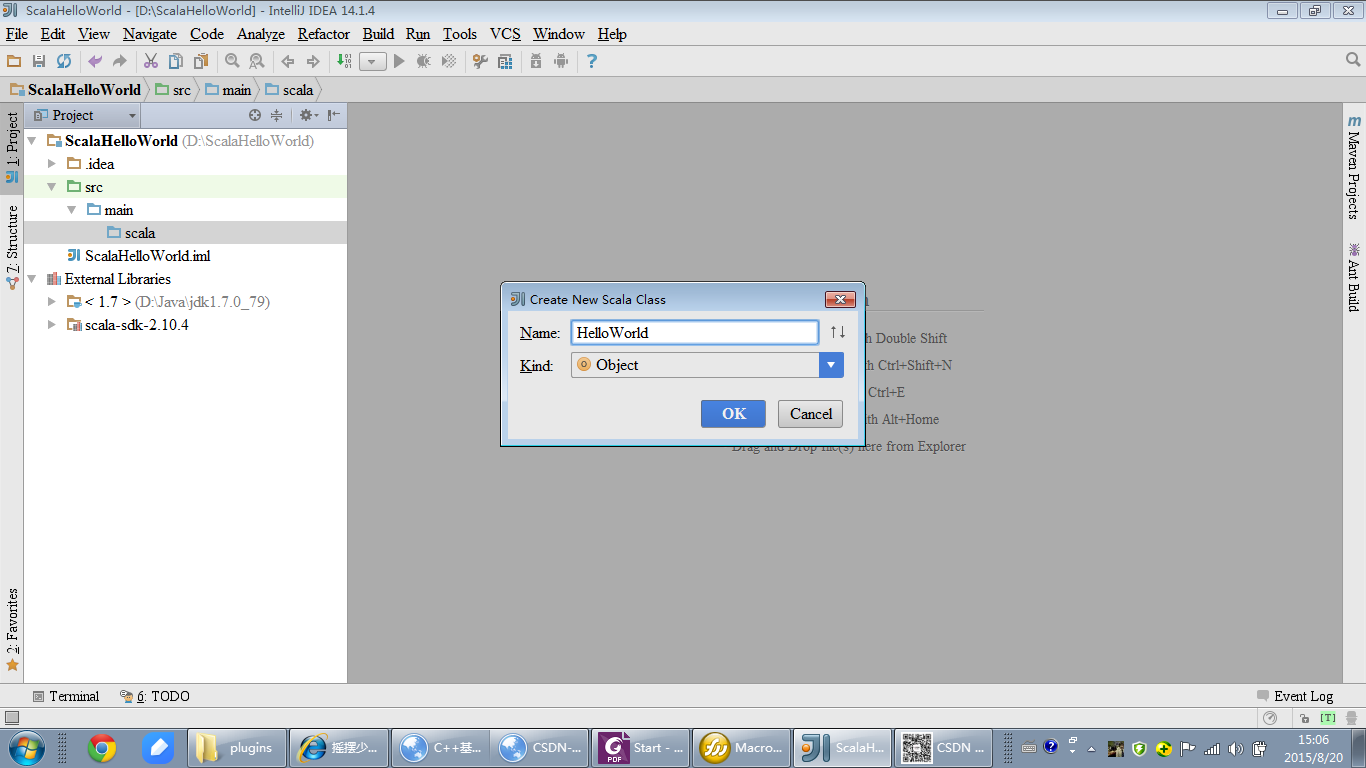
Task: Open the Analyze menu
Action: pos(261,34)
